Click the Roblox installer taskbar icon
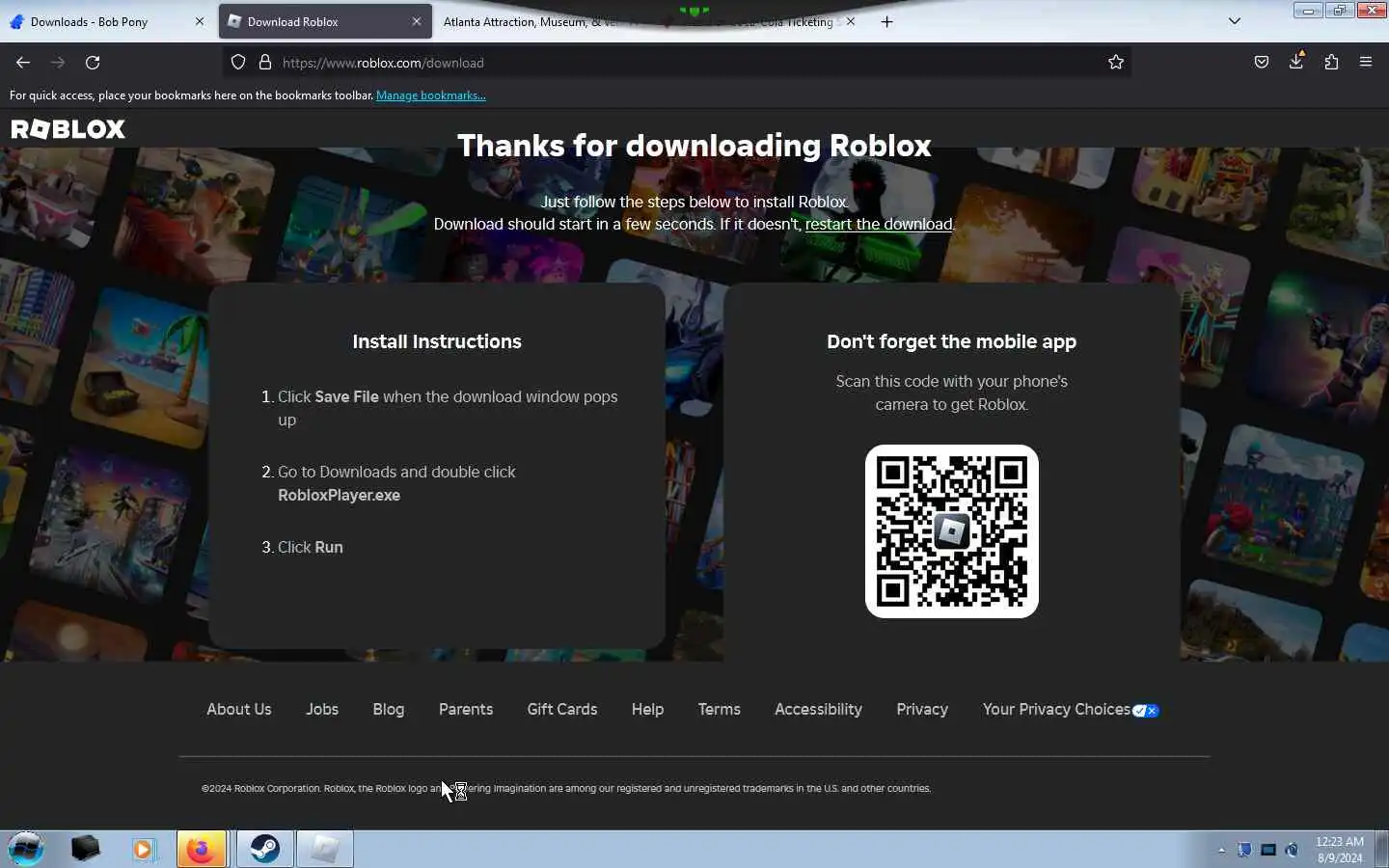Screen dimensions: 1389x868 point(325,849)
